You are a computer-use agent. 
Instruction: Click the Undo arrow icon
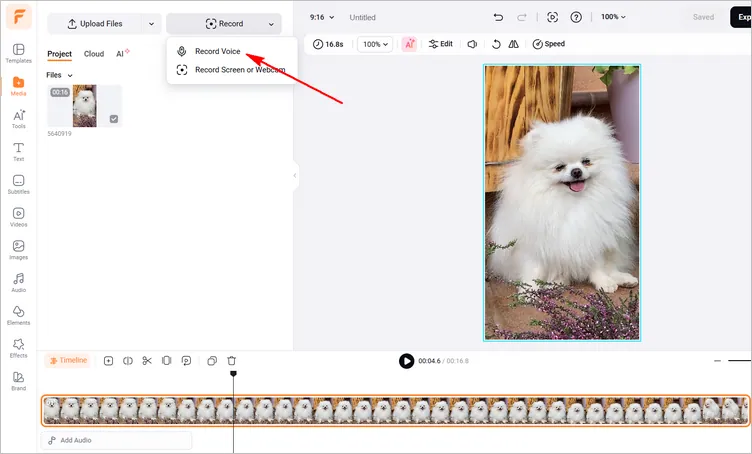point(498,17)
